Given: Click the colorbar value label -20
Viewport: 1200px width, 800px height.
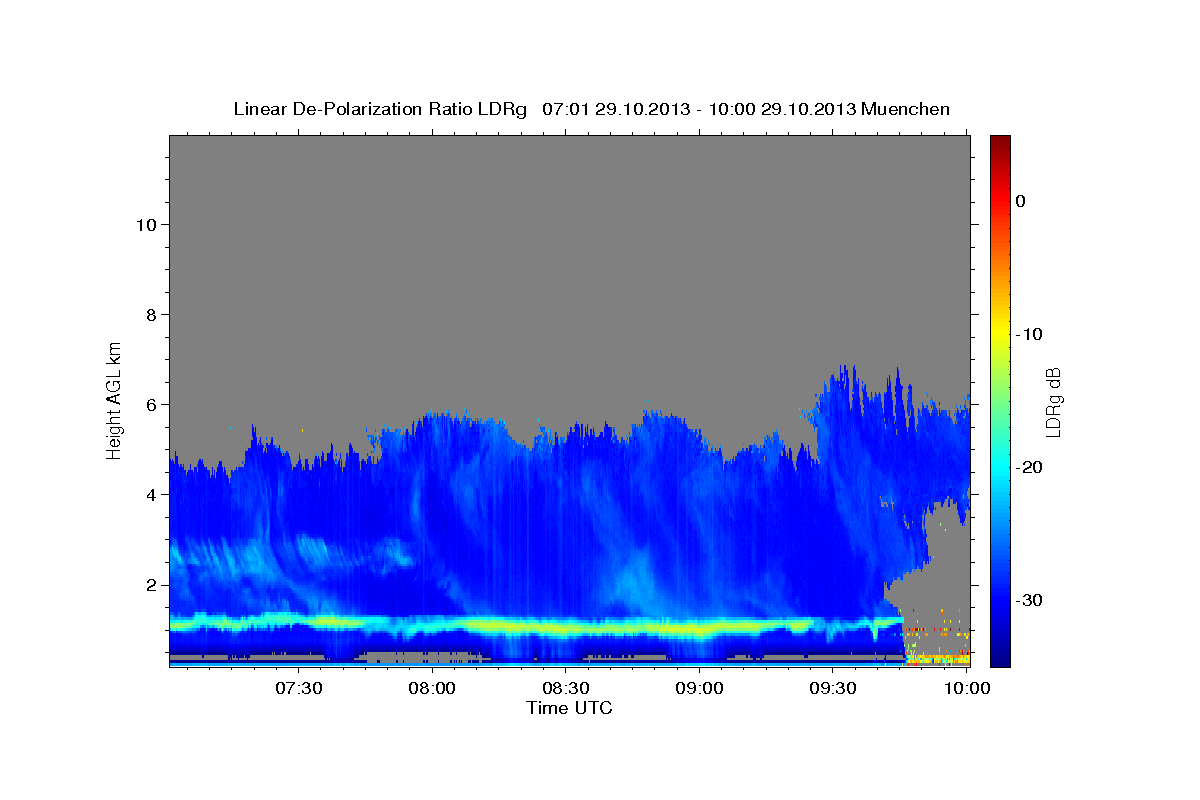Looking at the screenshot, I should [1031, 467].
